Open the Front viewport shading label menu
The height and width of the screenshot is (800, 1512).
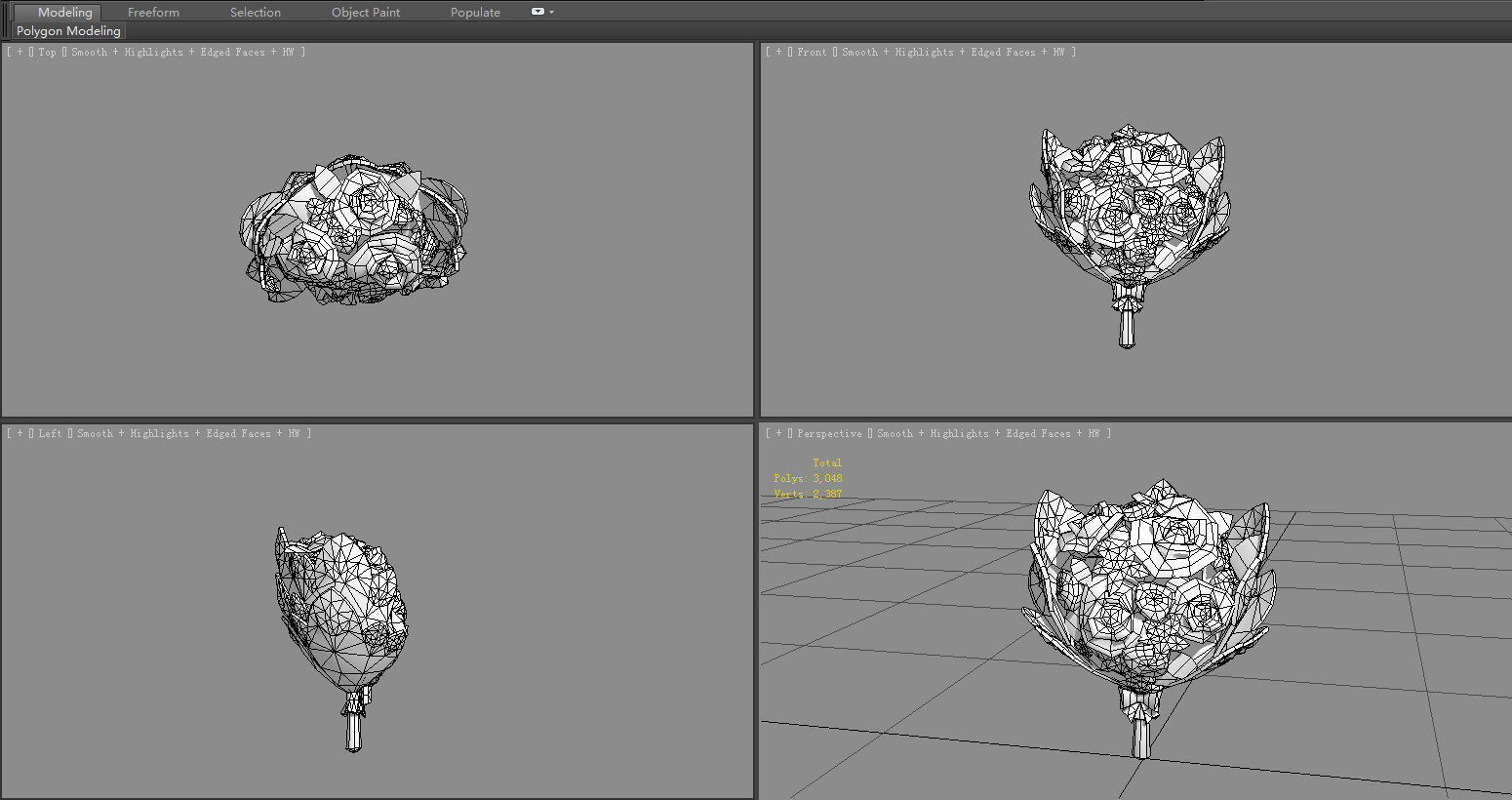[953, 53]
